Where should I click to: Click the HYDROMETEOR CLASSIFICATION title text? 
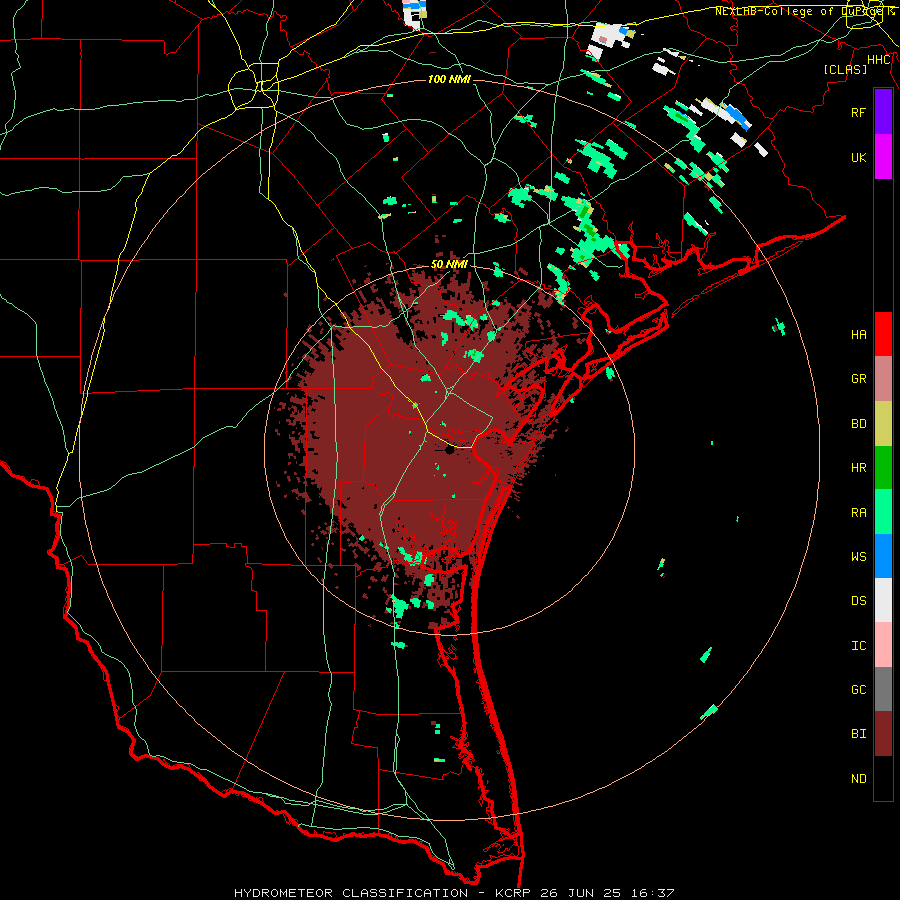pyautogui.click(x=351, y=893)
